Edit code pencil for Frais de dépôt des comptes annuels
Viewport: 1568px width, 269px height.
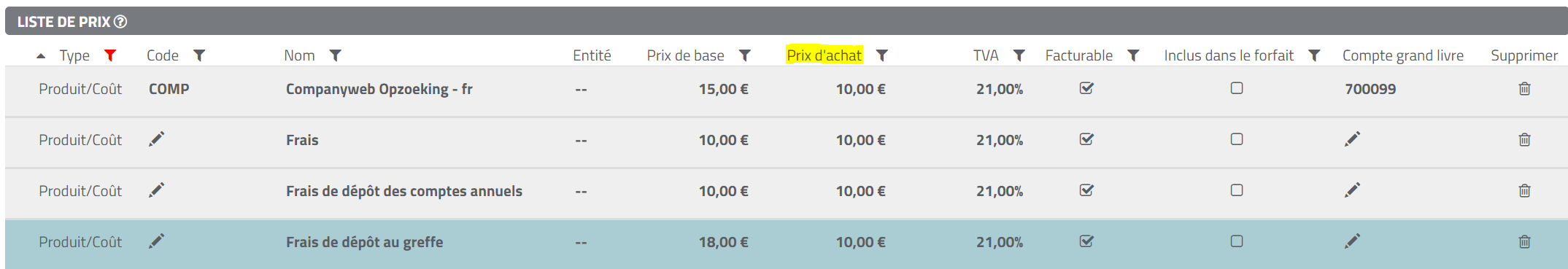(157, 190)
